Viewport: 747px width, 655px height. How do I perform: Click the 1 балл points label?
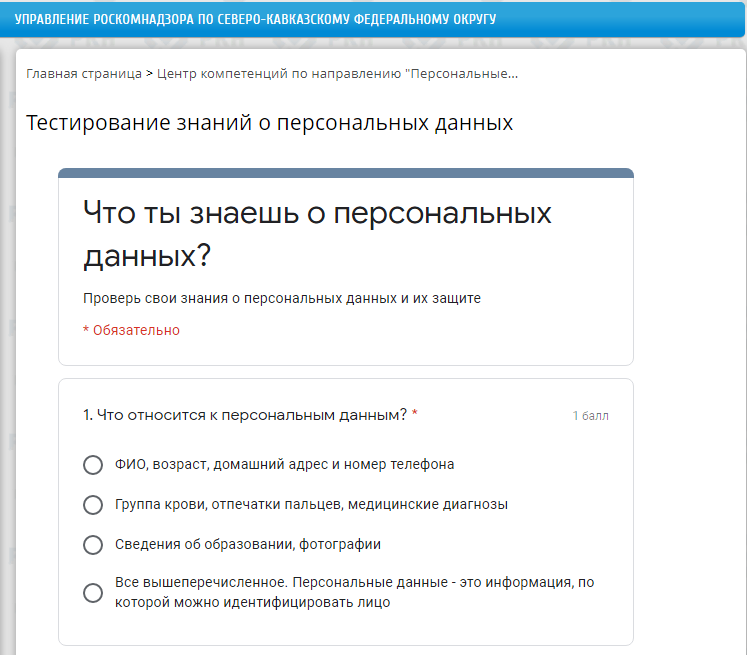[590, 416]
